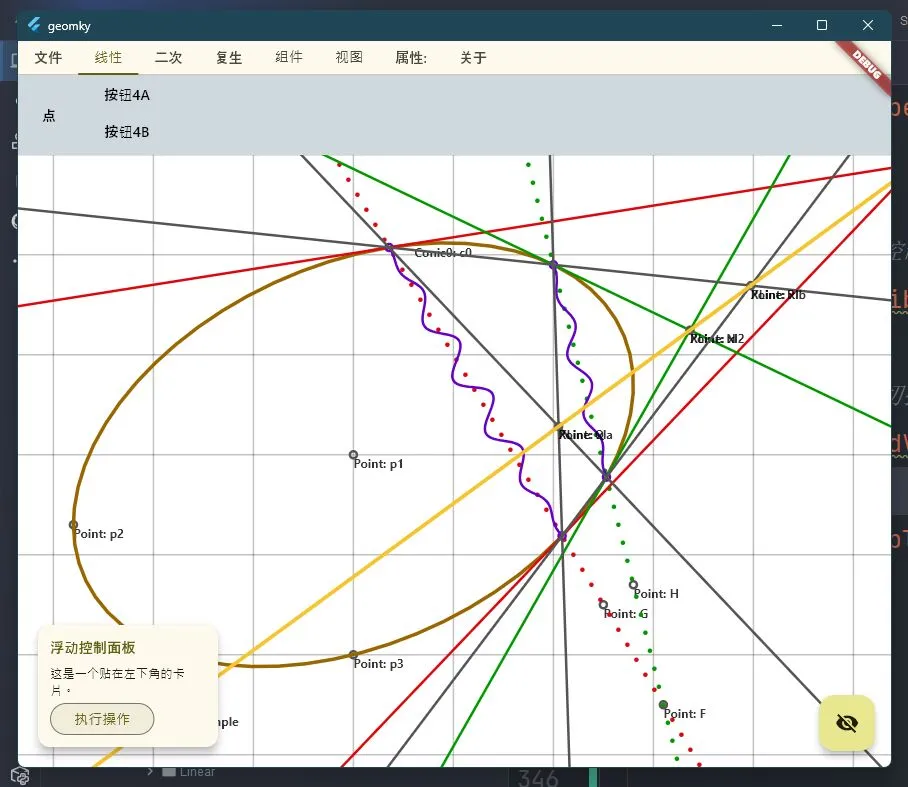Click the 执行操作 button

pyautogui.click(x=102, y=718)
